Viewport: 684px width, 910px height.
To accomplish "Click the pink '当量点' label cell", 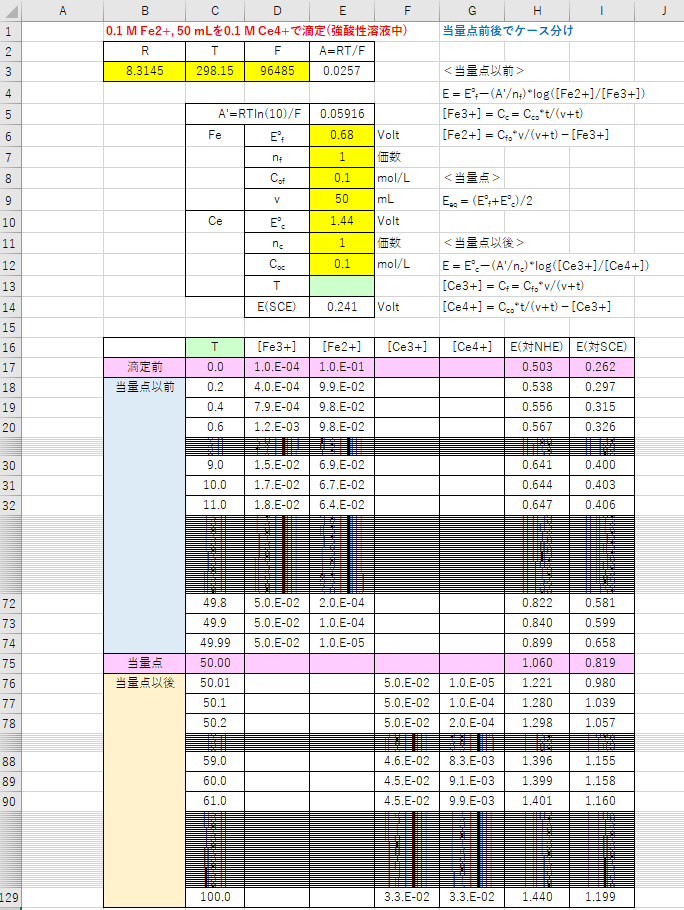I will [144, 663].
